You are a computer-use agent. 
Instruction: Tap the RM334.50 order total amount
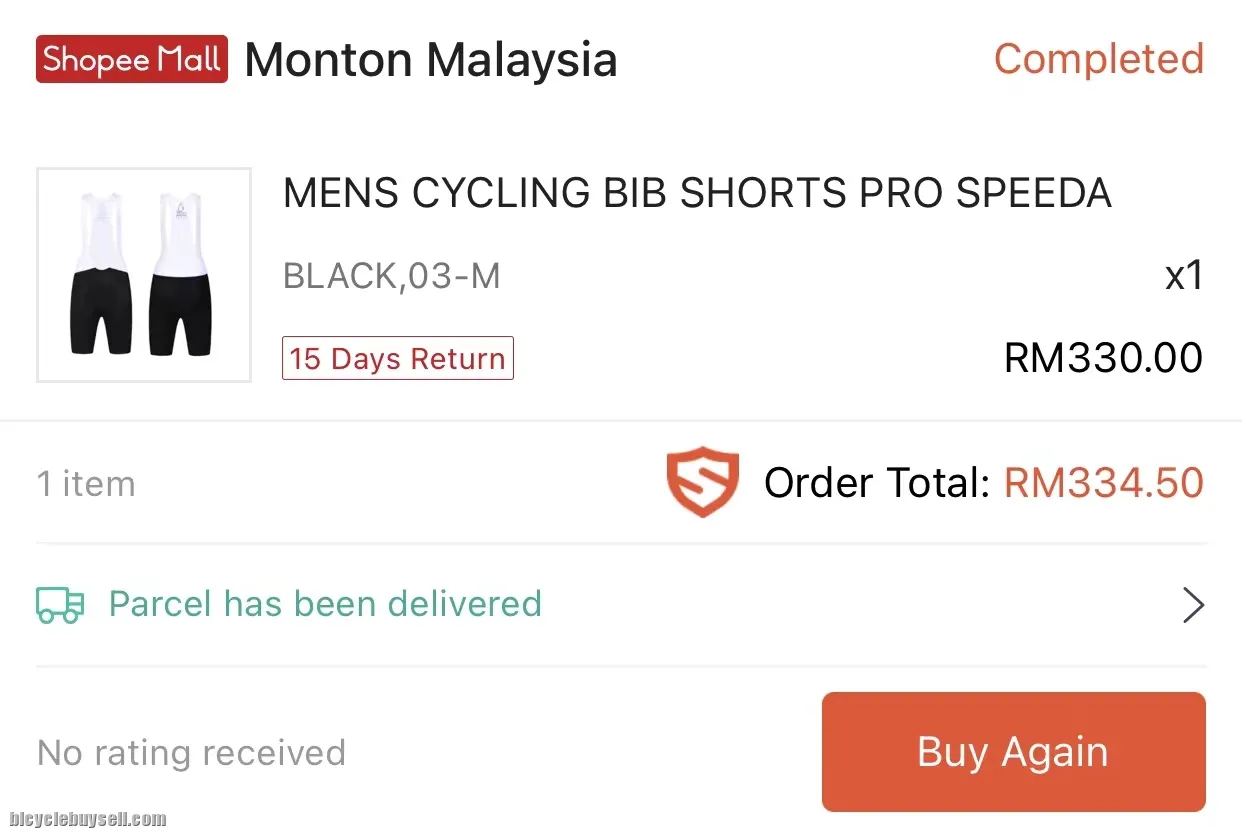1104,483
